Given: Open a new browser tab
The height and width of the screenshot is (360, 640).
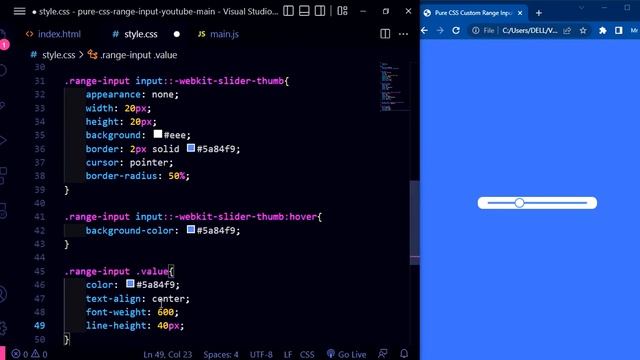Looking at the screenshot, I should point(539,13).
